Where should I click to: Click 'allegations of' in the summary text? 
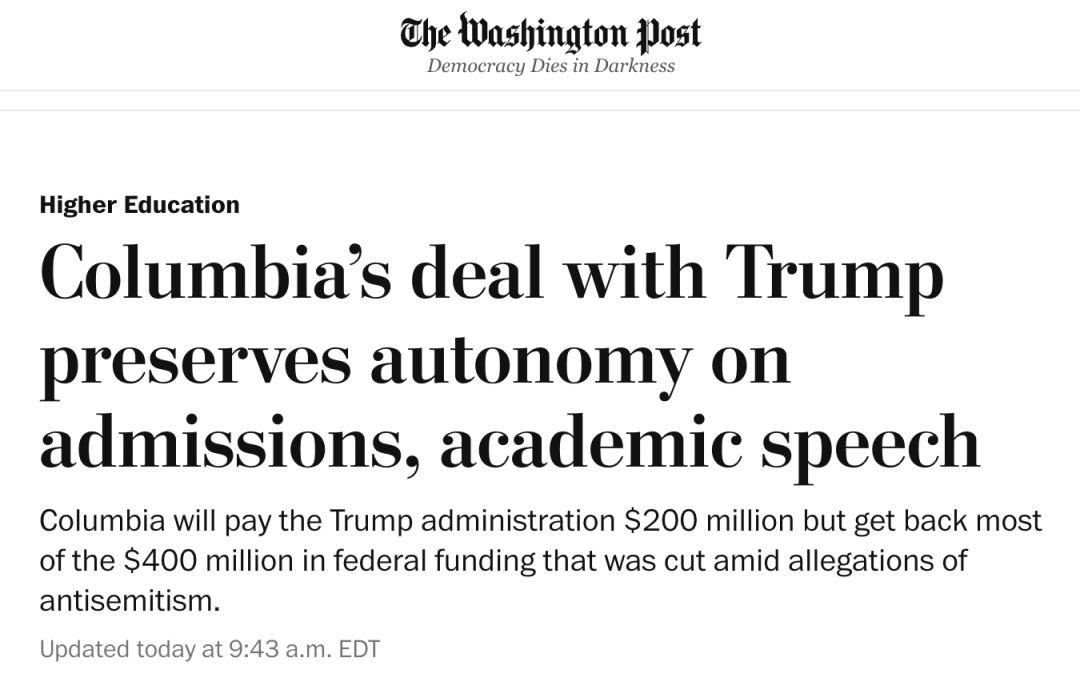pyautogui.click(x=859, y=561)
